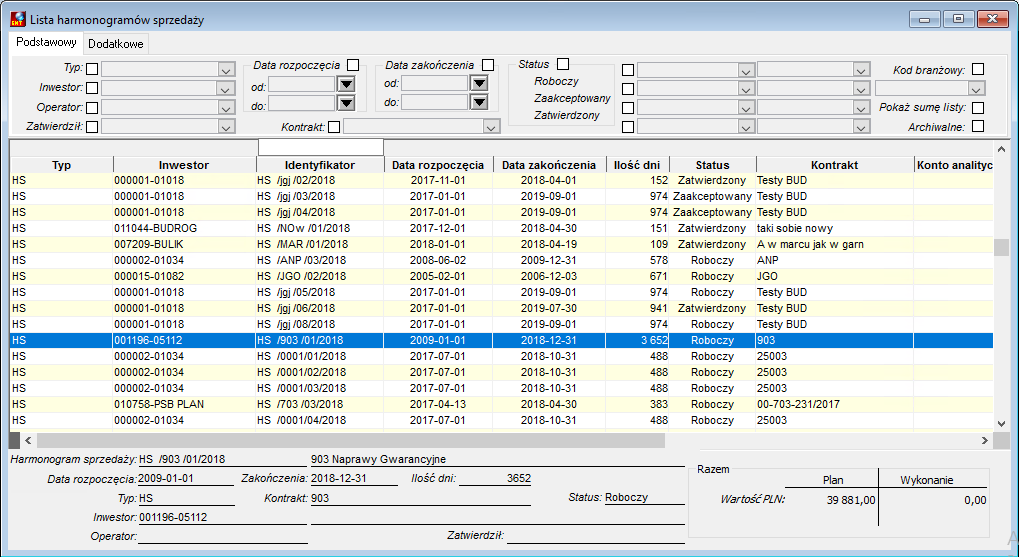Click the Status column header
This screenshot has height=557, width=1019.
pos(712,165)
